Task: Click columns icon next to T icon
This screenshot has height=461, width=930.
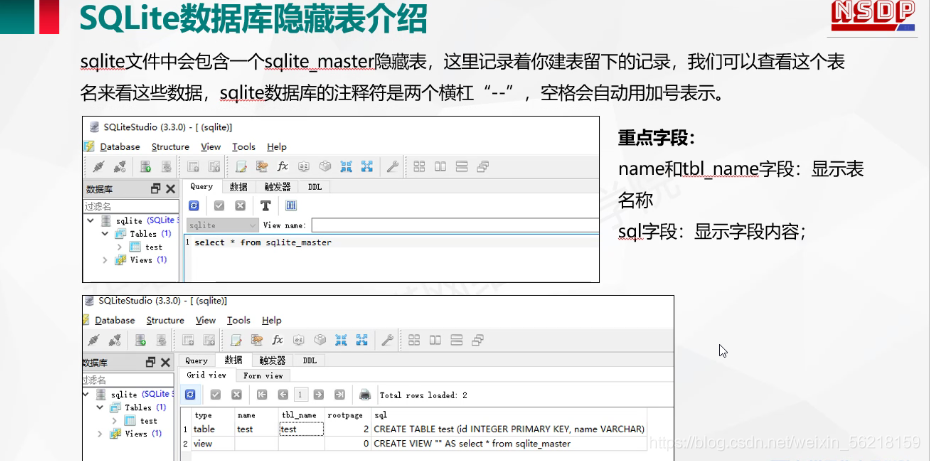Action: [x=291, y=205]
